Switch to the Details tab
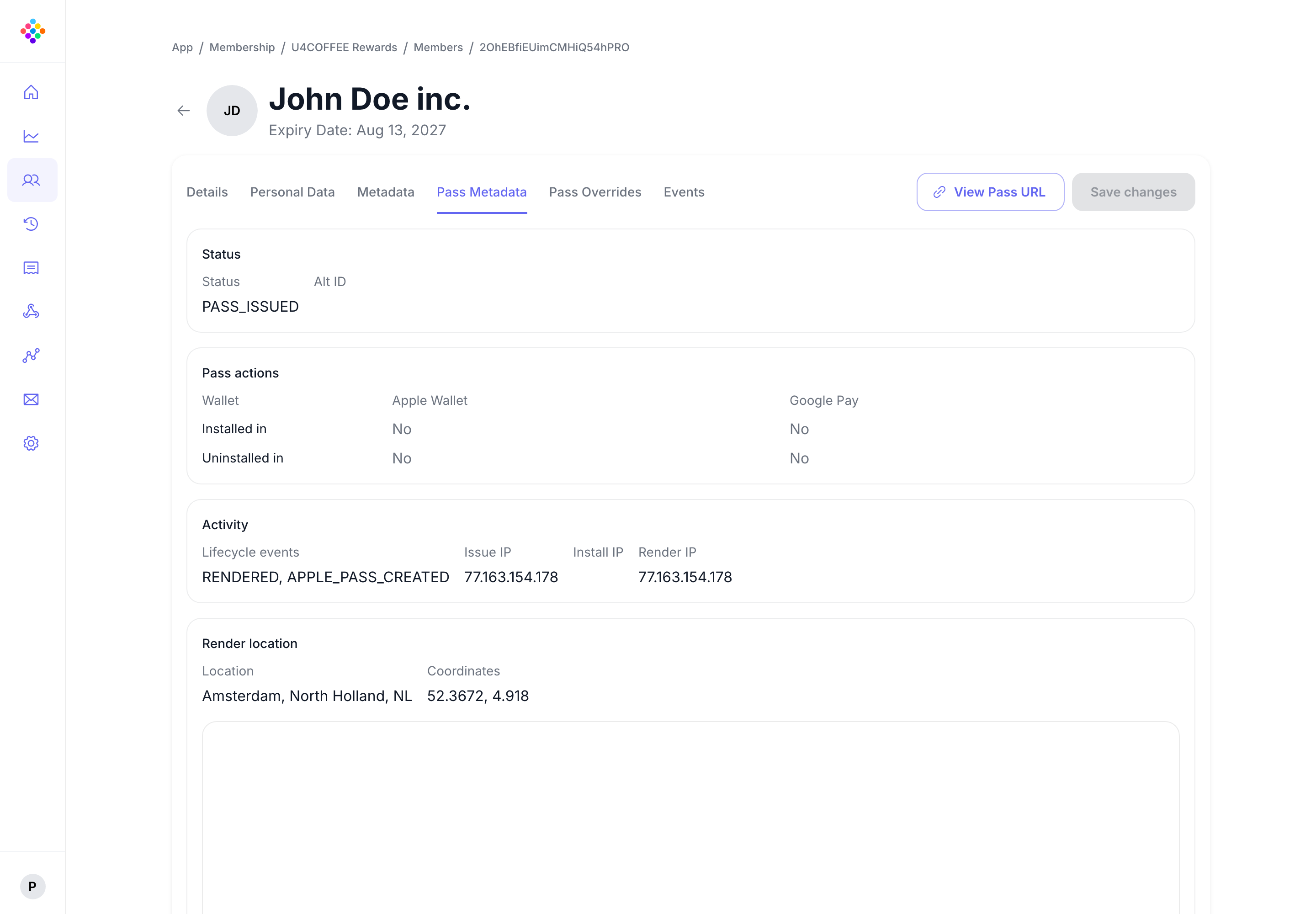The image size is (1316, 914). coord(207,192)
